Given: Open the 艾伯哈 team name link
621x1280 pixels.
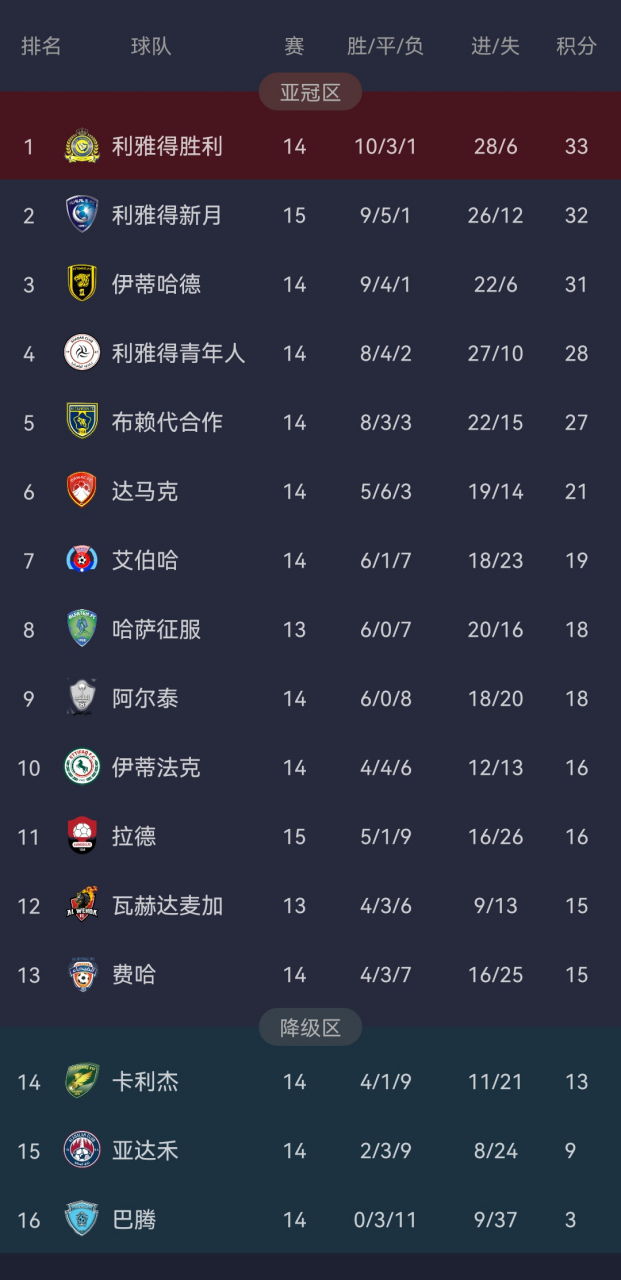Looking at the screenshot, I should pyautogui.click(x=145, y=560).
